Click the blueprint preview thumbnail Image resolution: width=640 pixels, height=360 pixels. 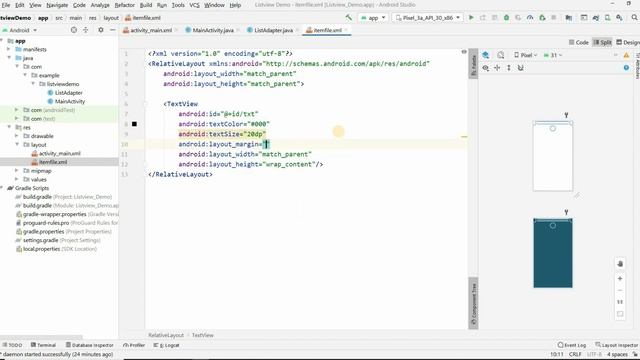[x=553, y=253]
